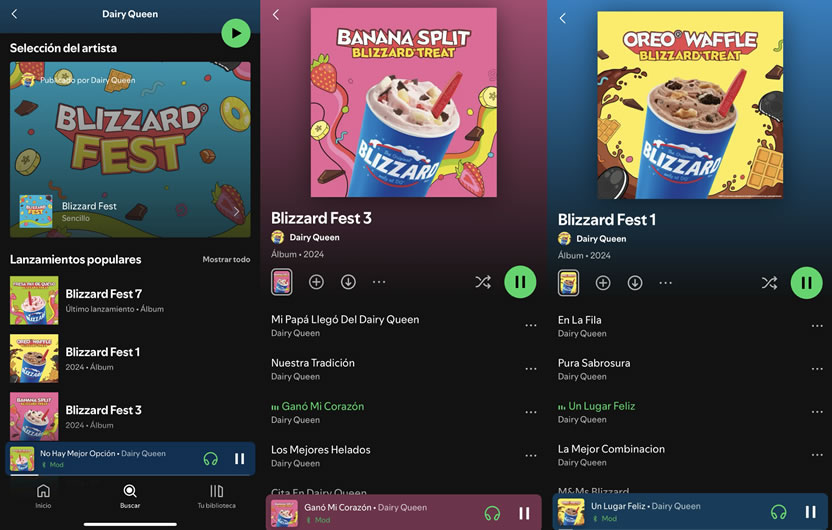Open options for En La Fila
Image resolution: width=832 pixels, height=530 pixels.
(817, 326)
